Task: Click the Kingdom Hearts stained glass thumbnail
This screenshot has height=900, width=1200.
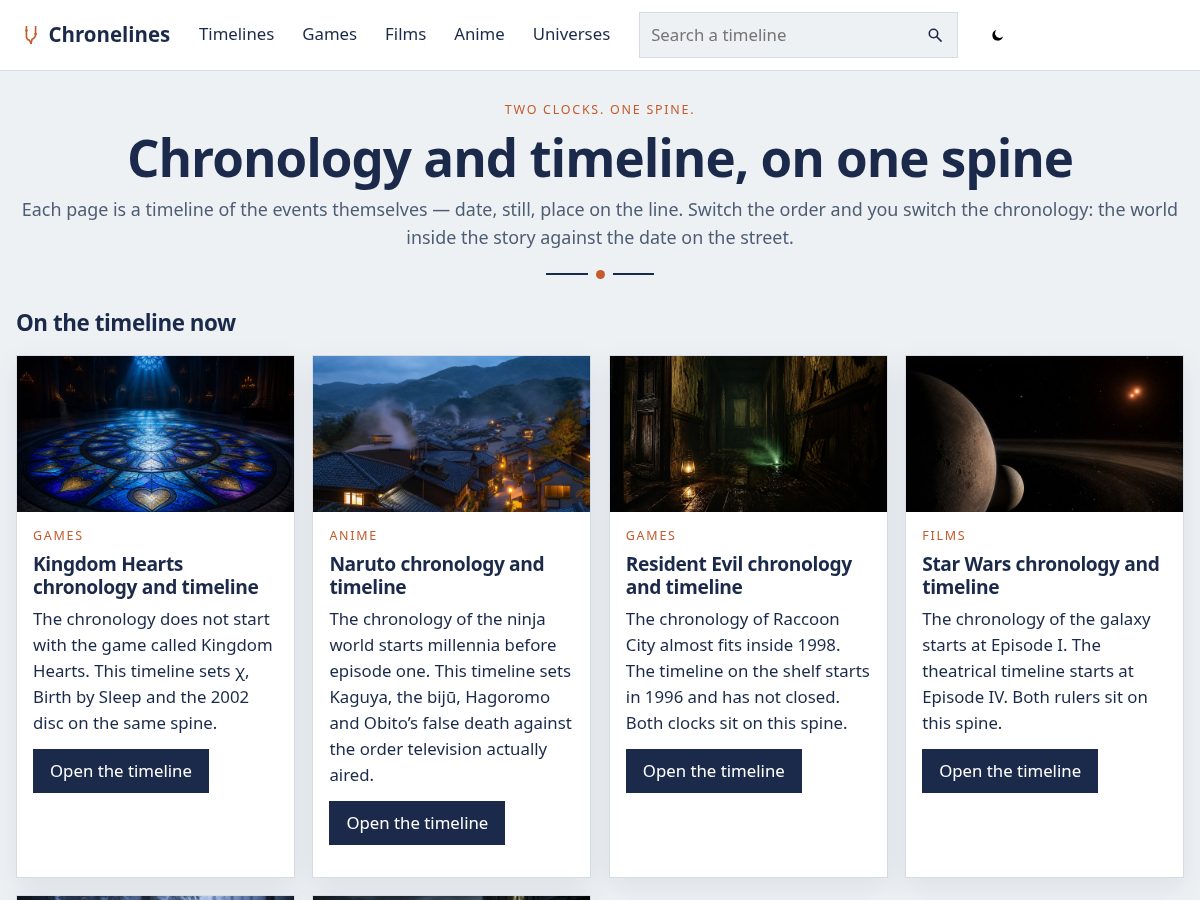Action: 155,434
